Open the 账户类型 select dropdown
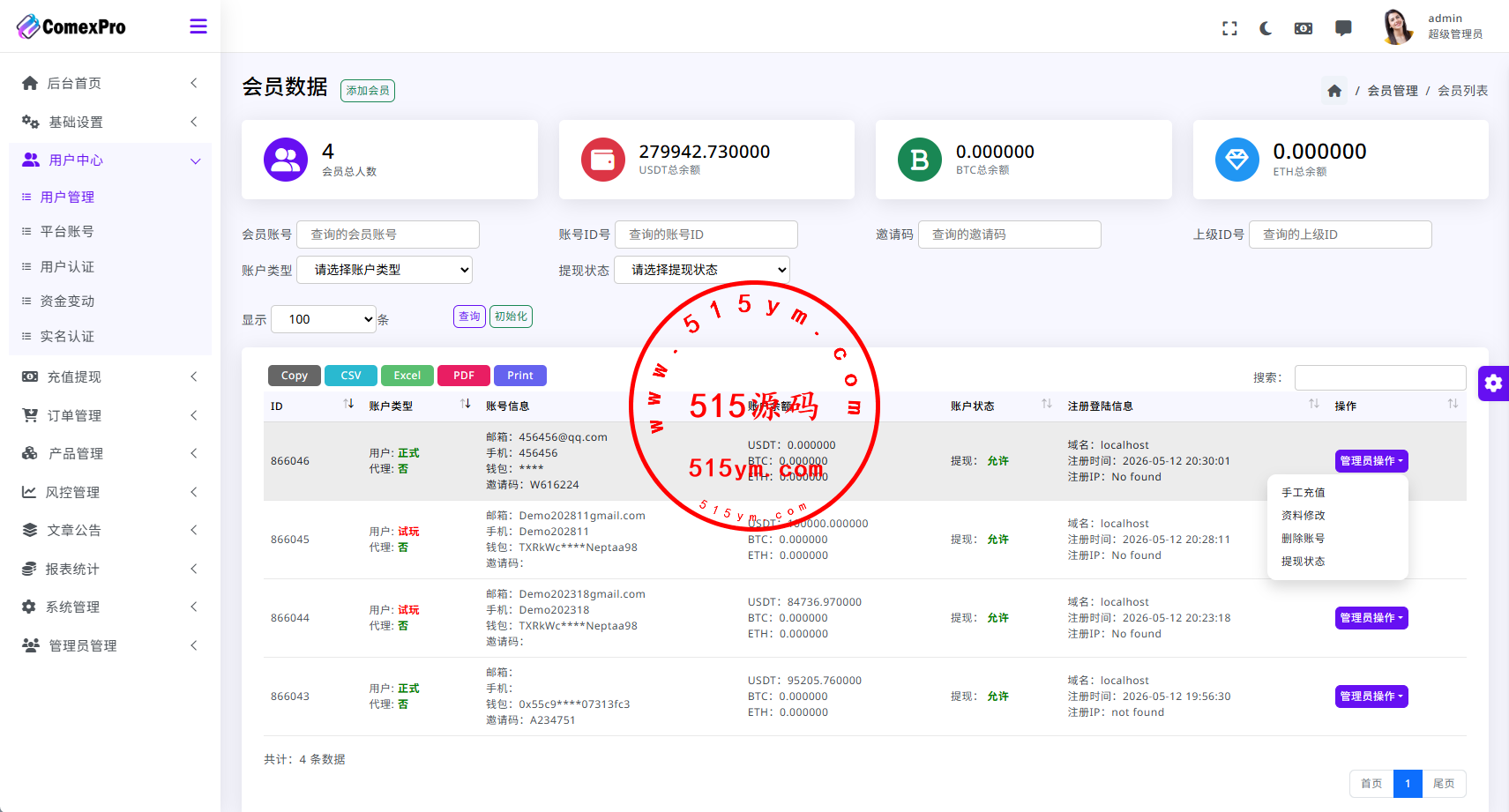 pyautogui.click(x=385, y=270)
